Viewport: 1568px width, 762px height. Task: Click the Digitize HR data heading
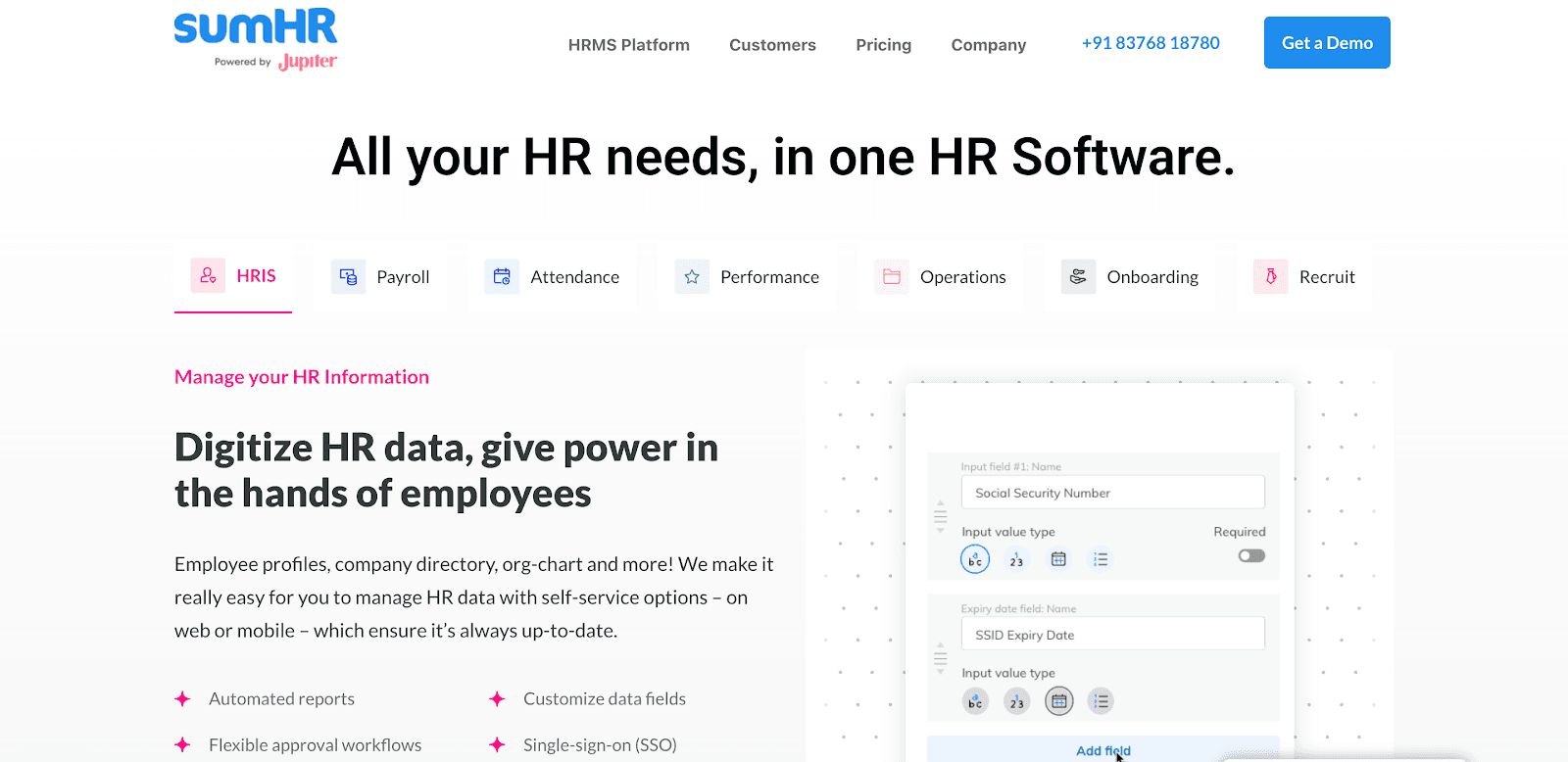click(446, 470)
